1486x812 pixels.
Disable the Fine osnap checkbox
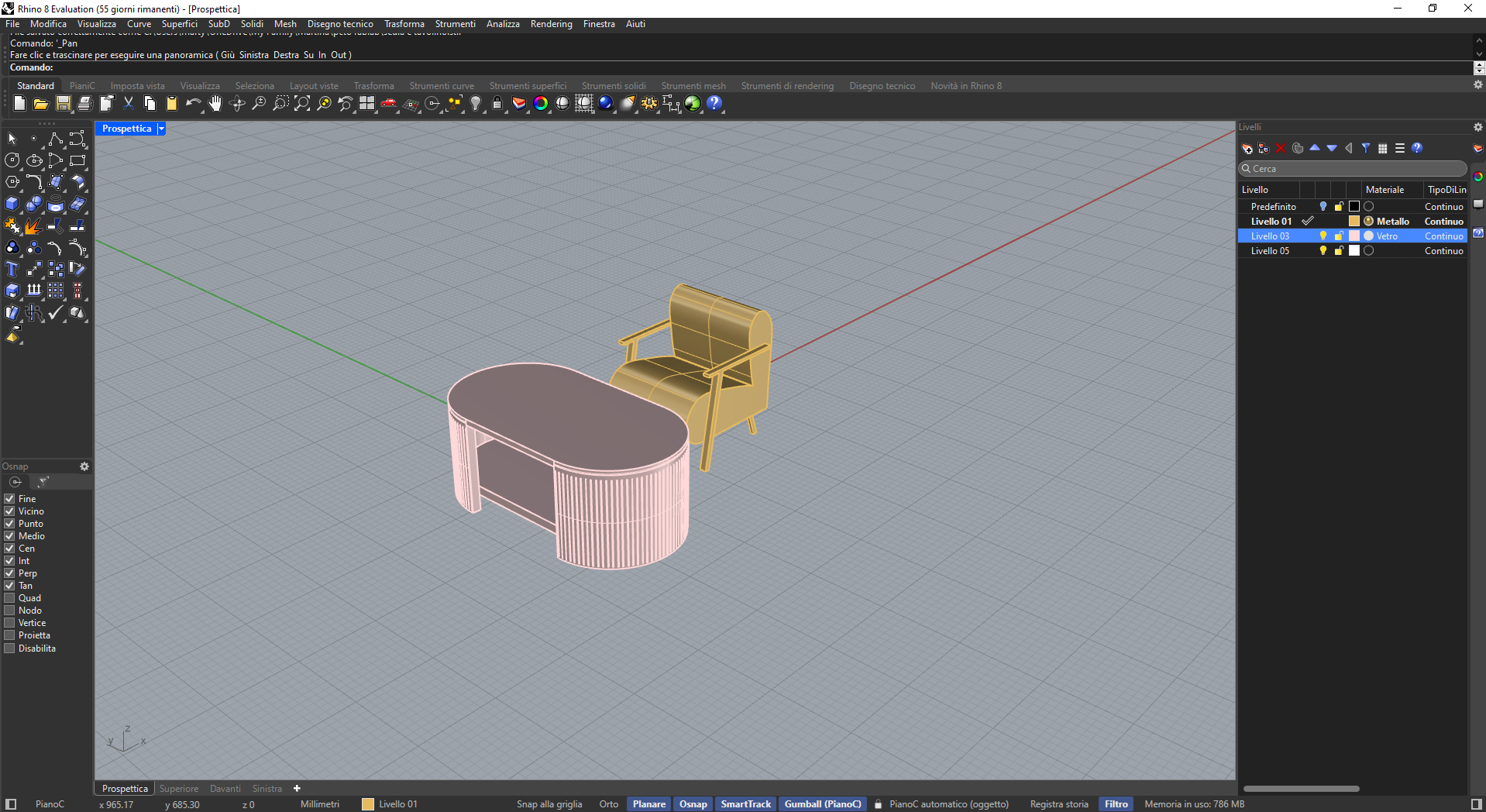point(10,498)
